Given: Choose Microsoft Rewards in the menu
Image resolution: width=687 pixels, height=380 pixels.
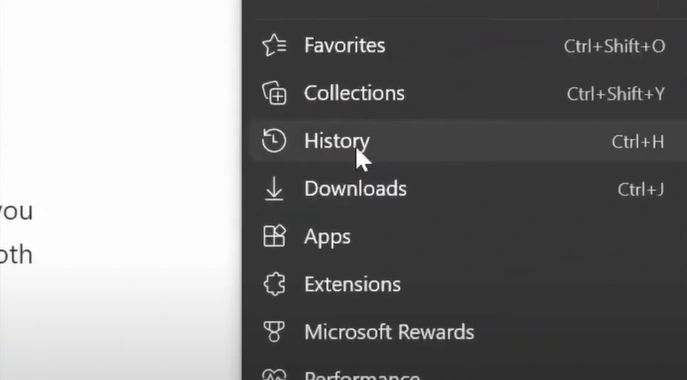Looking at the screenshot, I should click(464, 332).
